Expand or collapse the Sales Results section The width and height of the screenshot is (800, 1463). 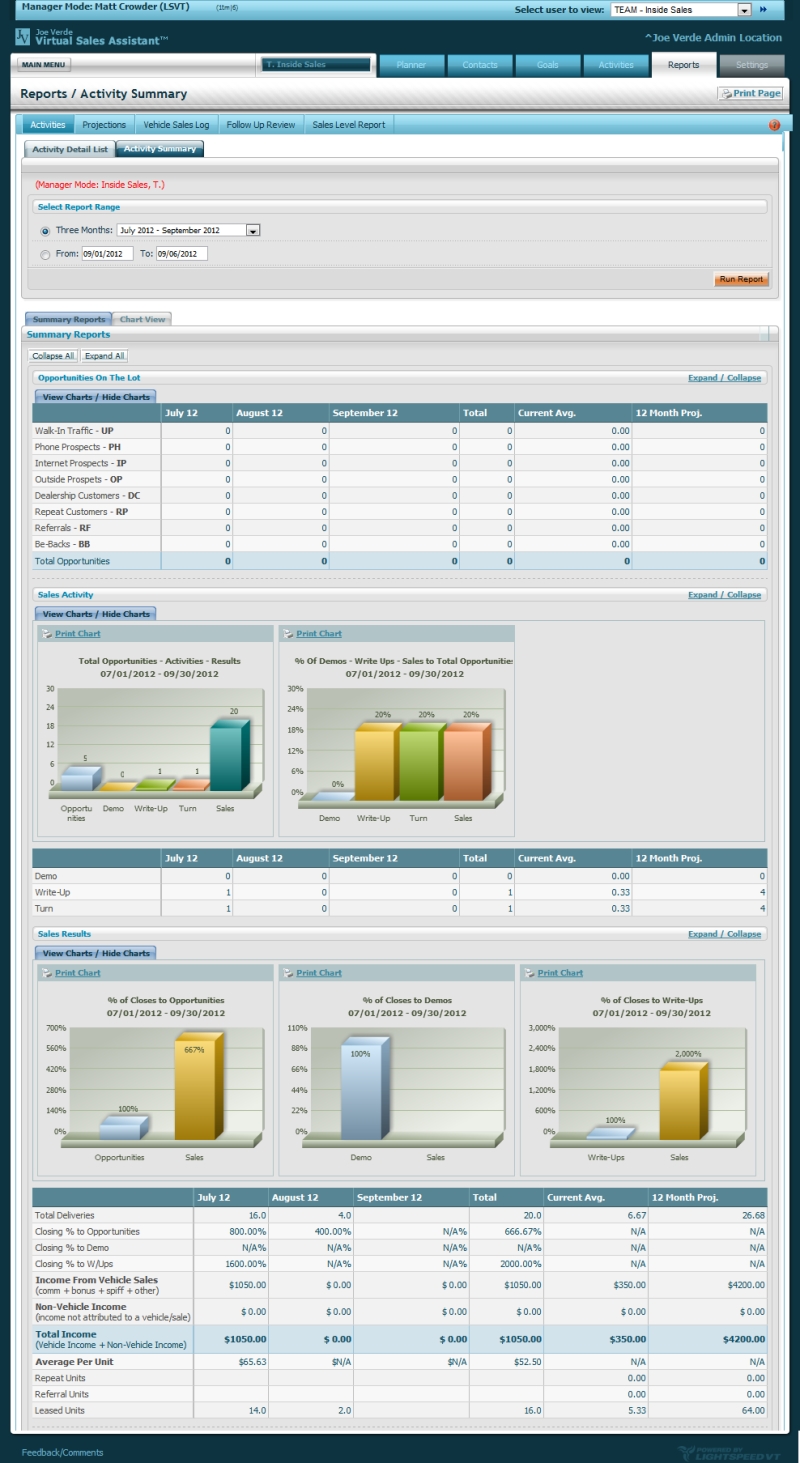724,934
